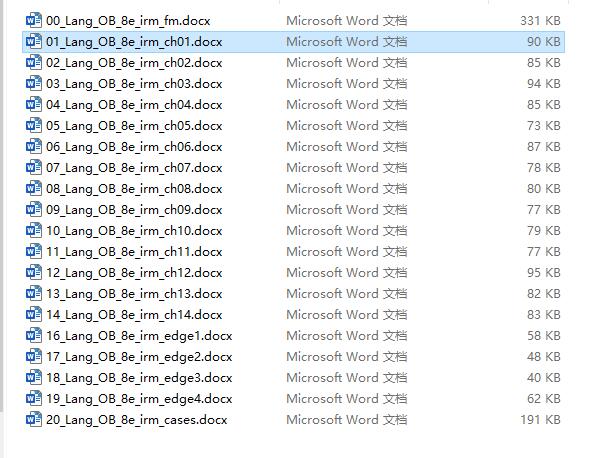The image size is (616, 458).
Task: Select file name 01_Lang_OB_8e_irm_ch01.docx
Action: [134, 42]
